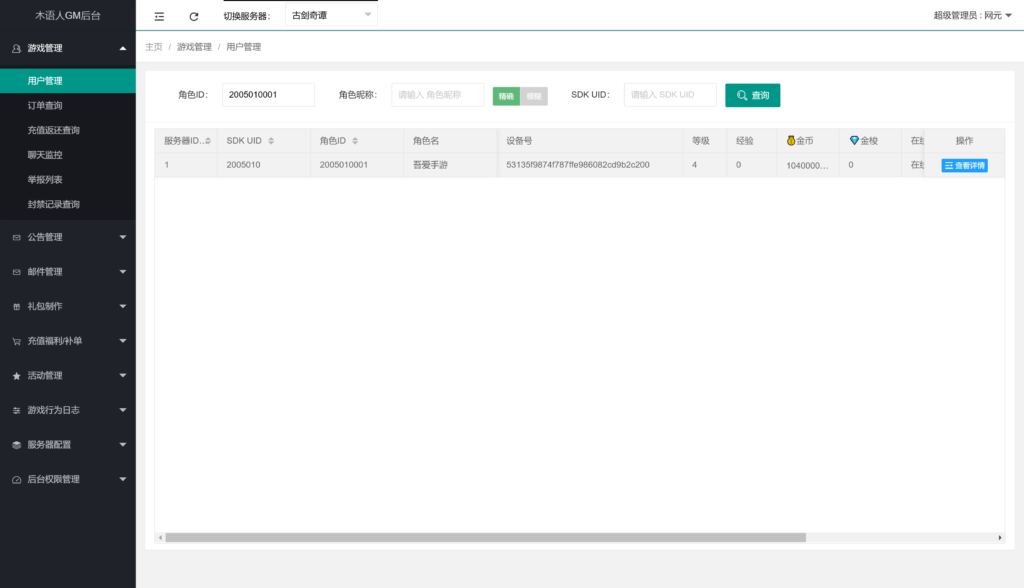The width and height of the screenshot is (1024, 588).
Task: Click the 查询 search button
Action: point(752,95)
